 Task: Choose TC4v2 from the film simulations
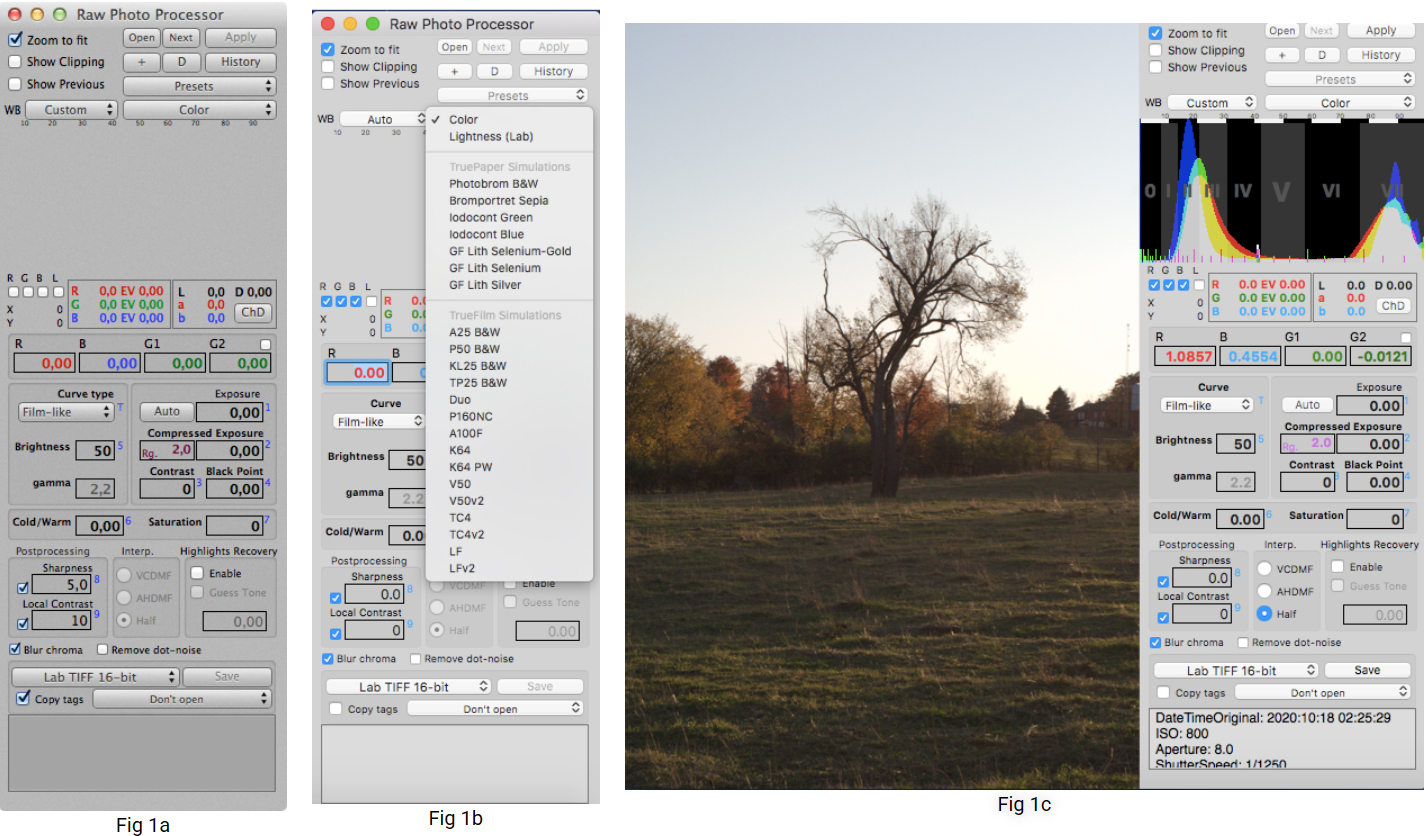466,534
